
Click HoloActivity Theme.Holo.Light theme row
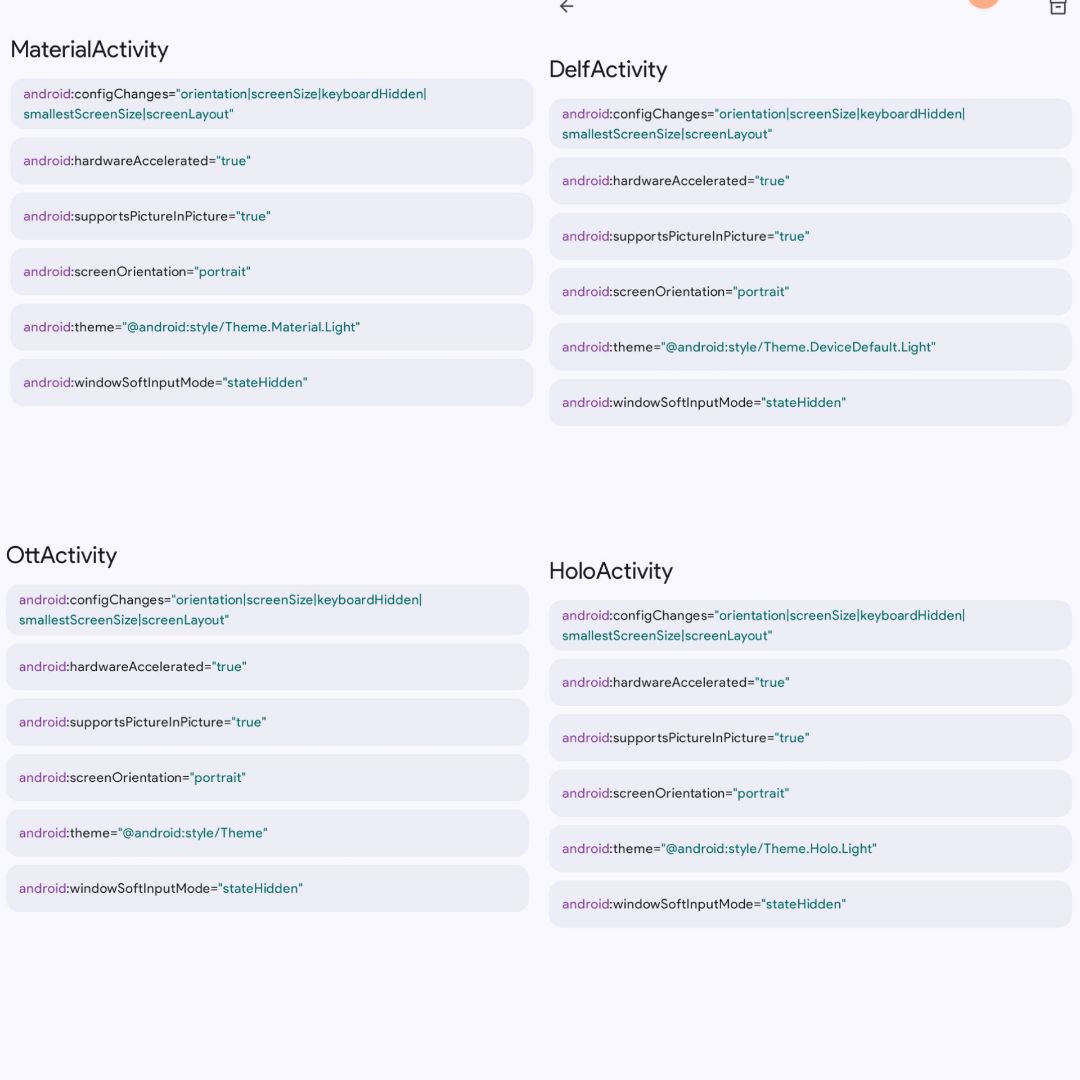click(810, 848)
